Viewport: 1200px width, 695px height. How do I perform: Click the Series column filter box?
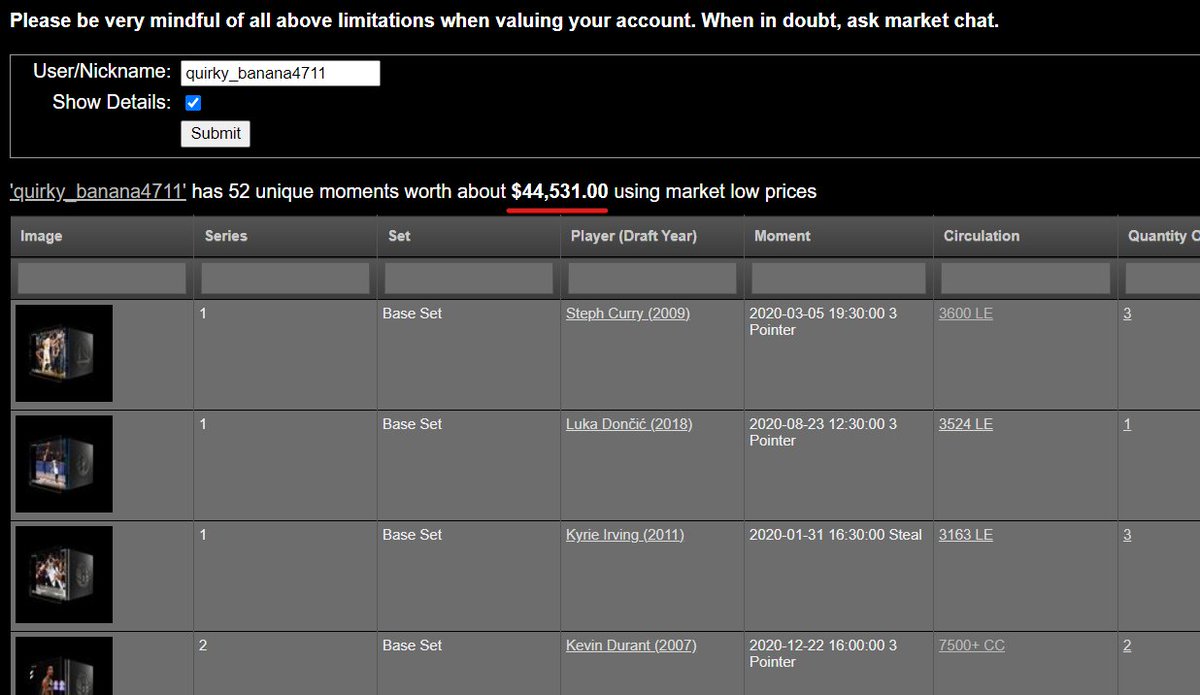pyautogui.click(x=285, y=278)
